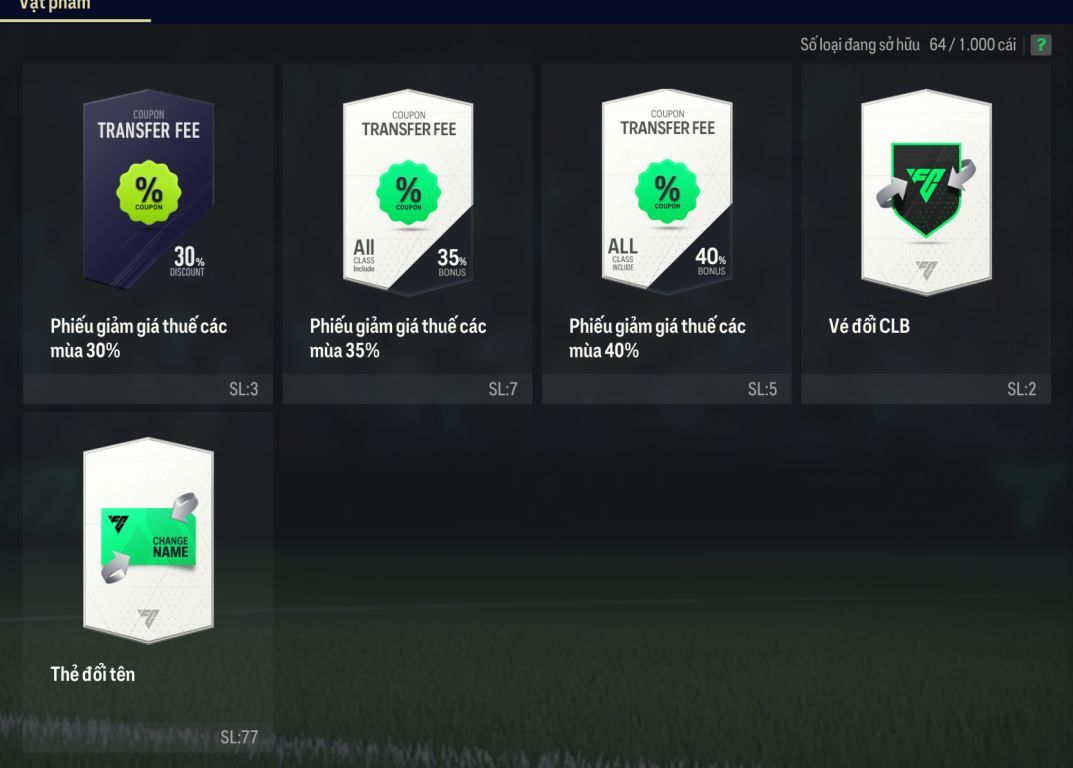The image size is (1073, 768).
Task: Click the SL:77 quantity bar
Action: [x=148, y=737]
